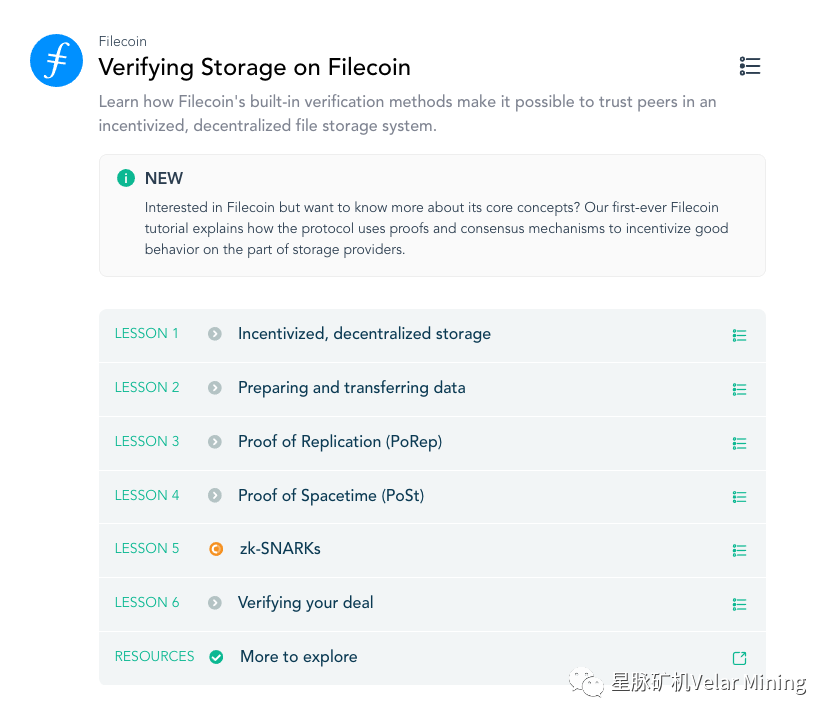Select the Lesson 1 incentivized storage item

(x=364, y=333)
